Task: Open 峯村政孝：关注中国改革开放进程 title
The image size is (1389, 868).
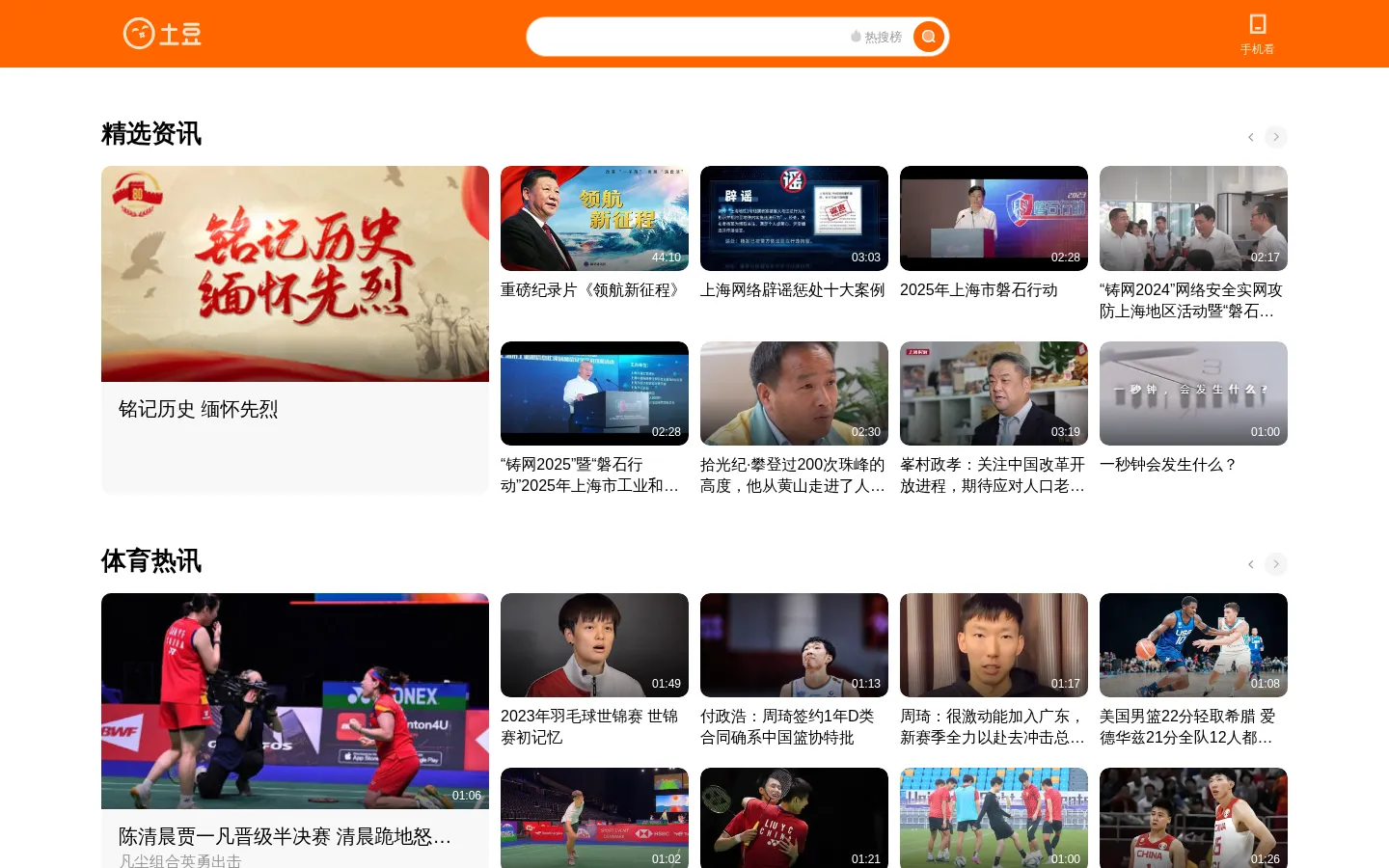Action: tap(993, 475)
